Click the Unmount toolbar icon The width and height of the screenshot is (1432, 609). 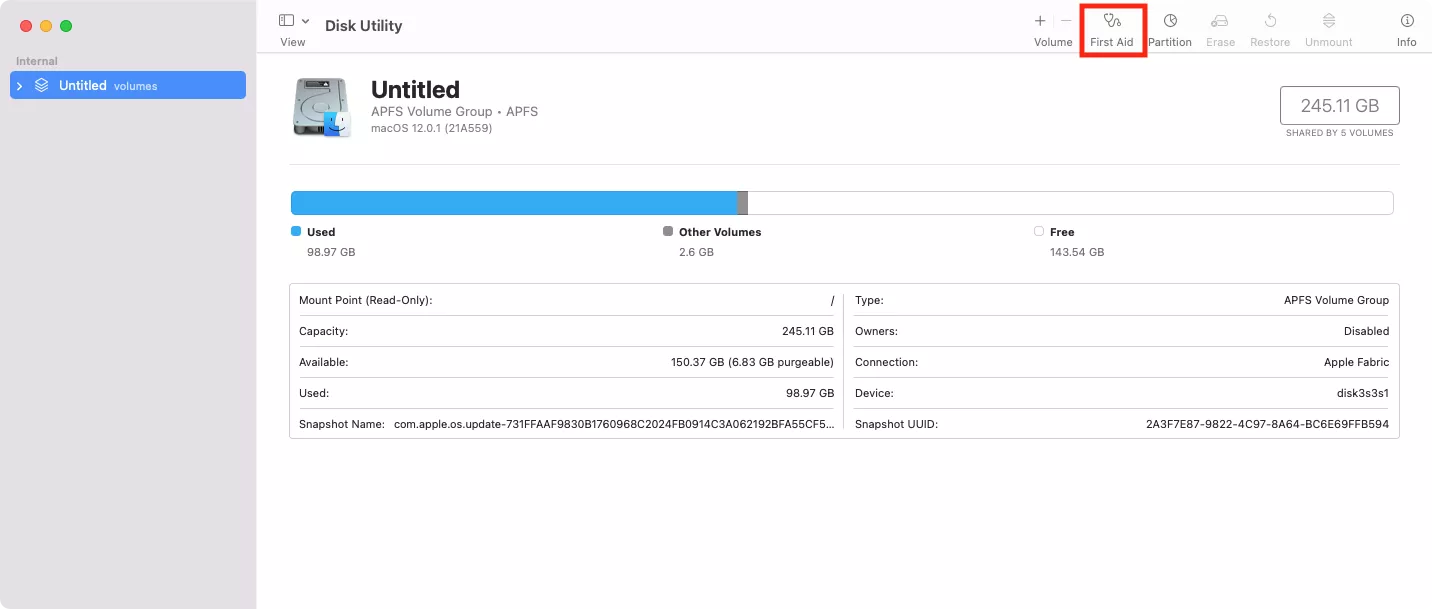pyautogui.click(x=1329, y=21)
